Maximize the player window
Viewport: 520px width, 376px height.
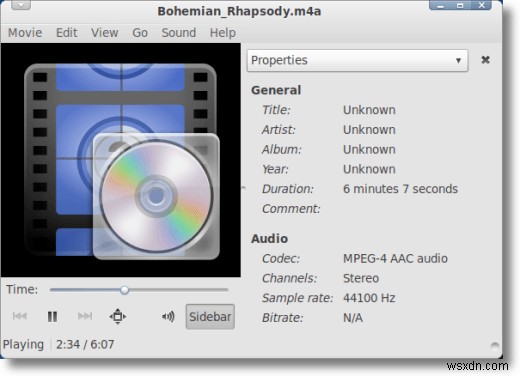[461, 5]
